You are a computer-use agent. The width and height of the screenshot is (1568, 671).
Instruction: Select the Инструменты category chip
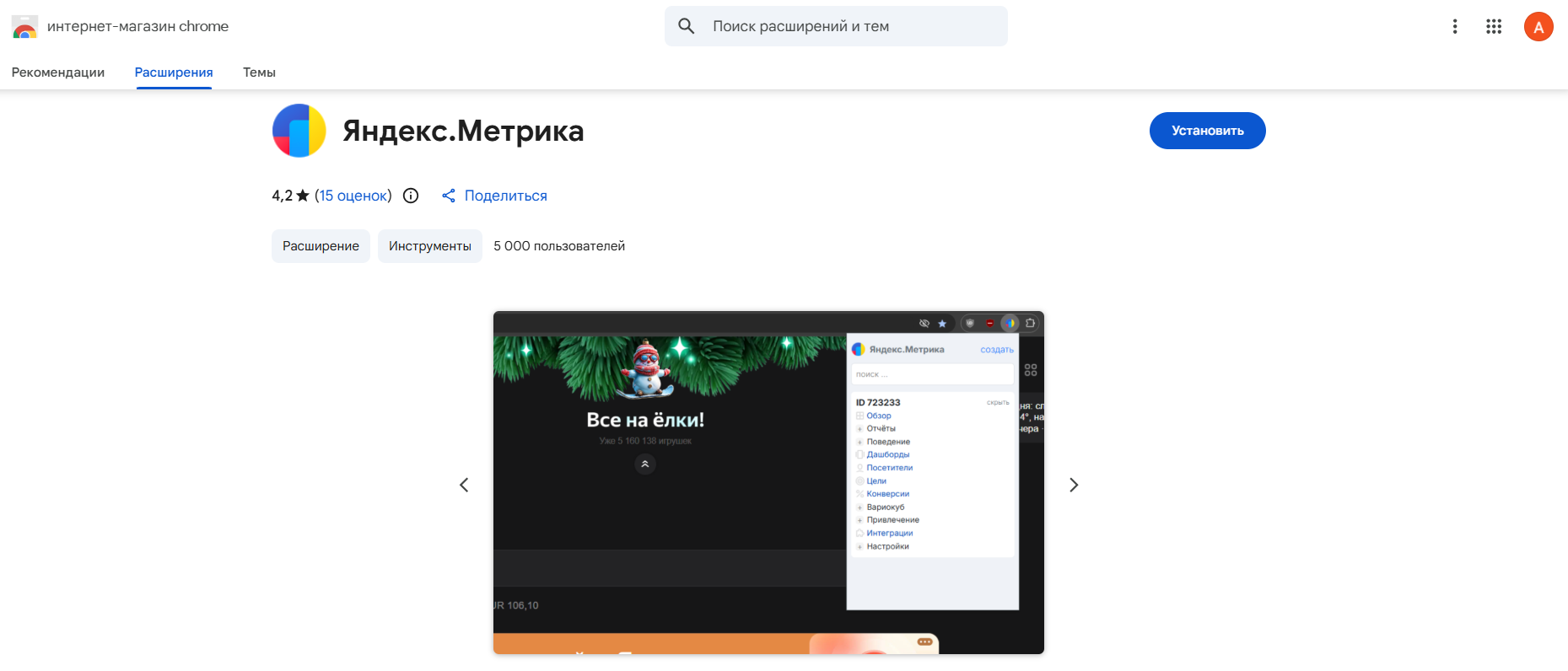point(429,246)
